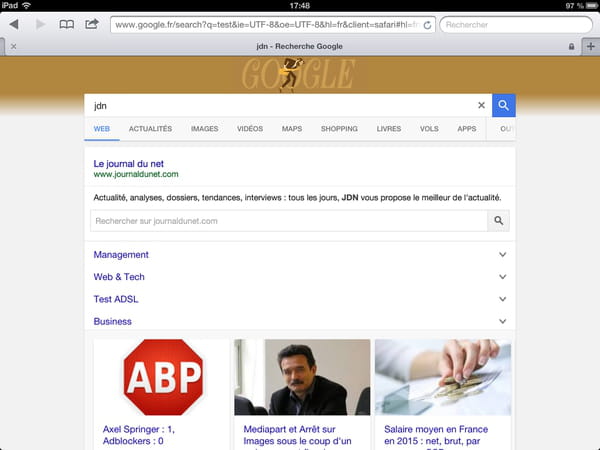Screen dimensions: 600x450
Task: Open the ABP Adblock logo thumbnail
Action: [163, 377]
